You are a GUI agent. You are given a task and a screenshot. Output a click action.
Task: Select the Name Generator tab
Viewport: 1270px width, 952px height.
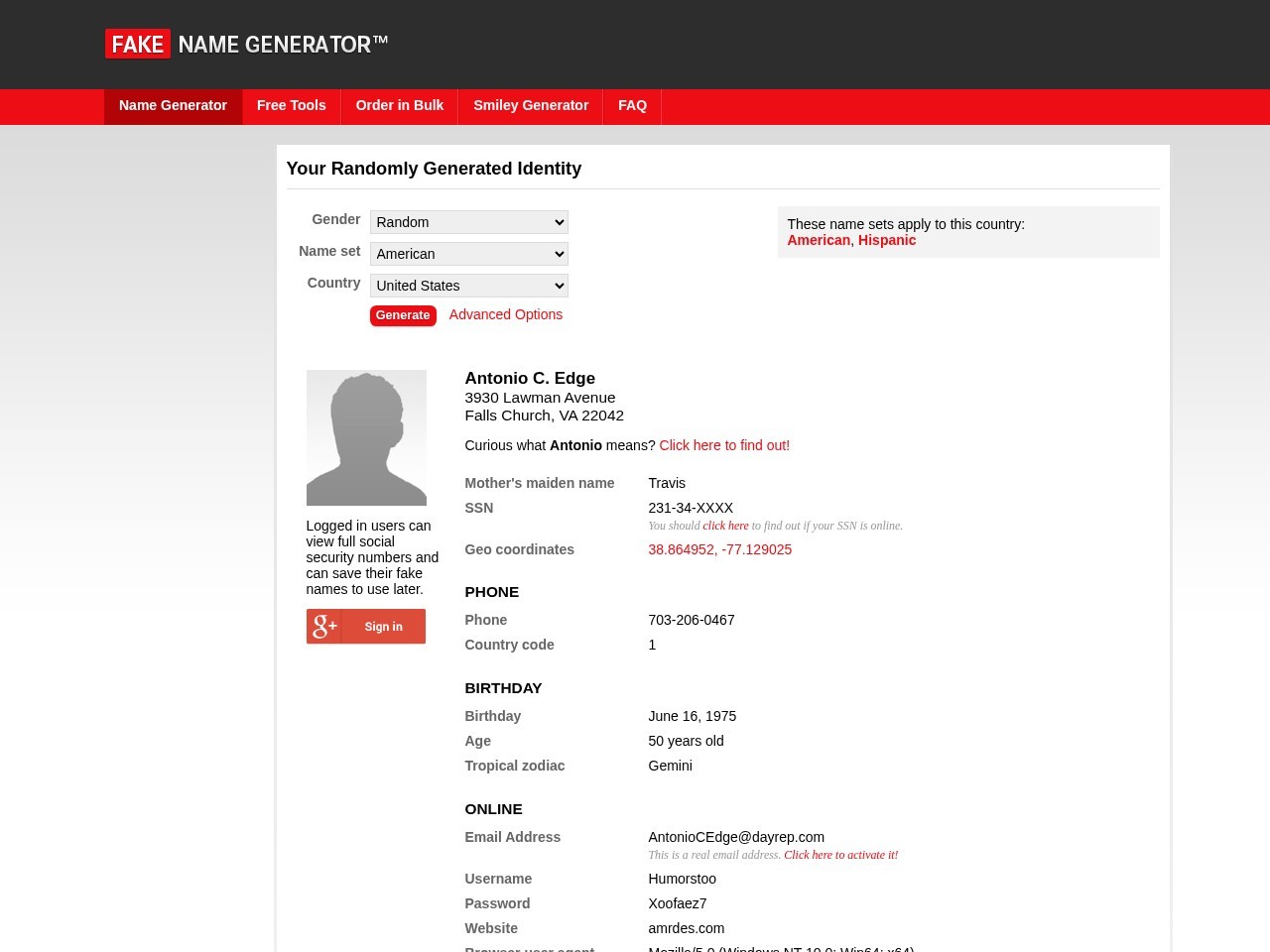[x=173, y=106]
